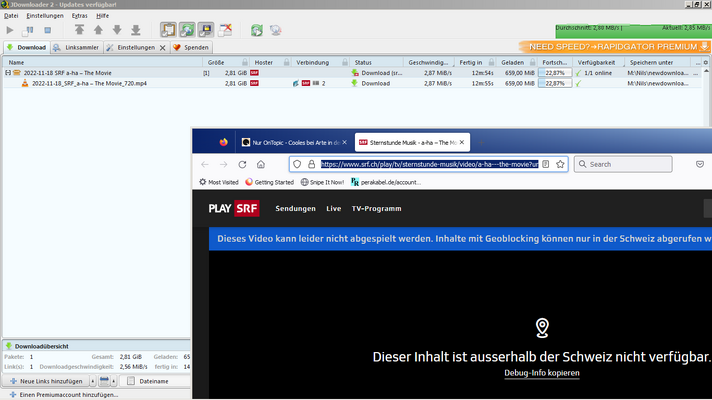The image size is (712, 400).
Task: Toggle lock on the Geladen column
Action: 533,62
